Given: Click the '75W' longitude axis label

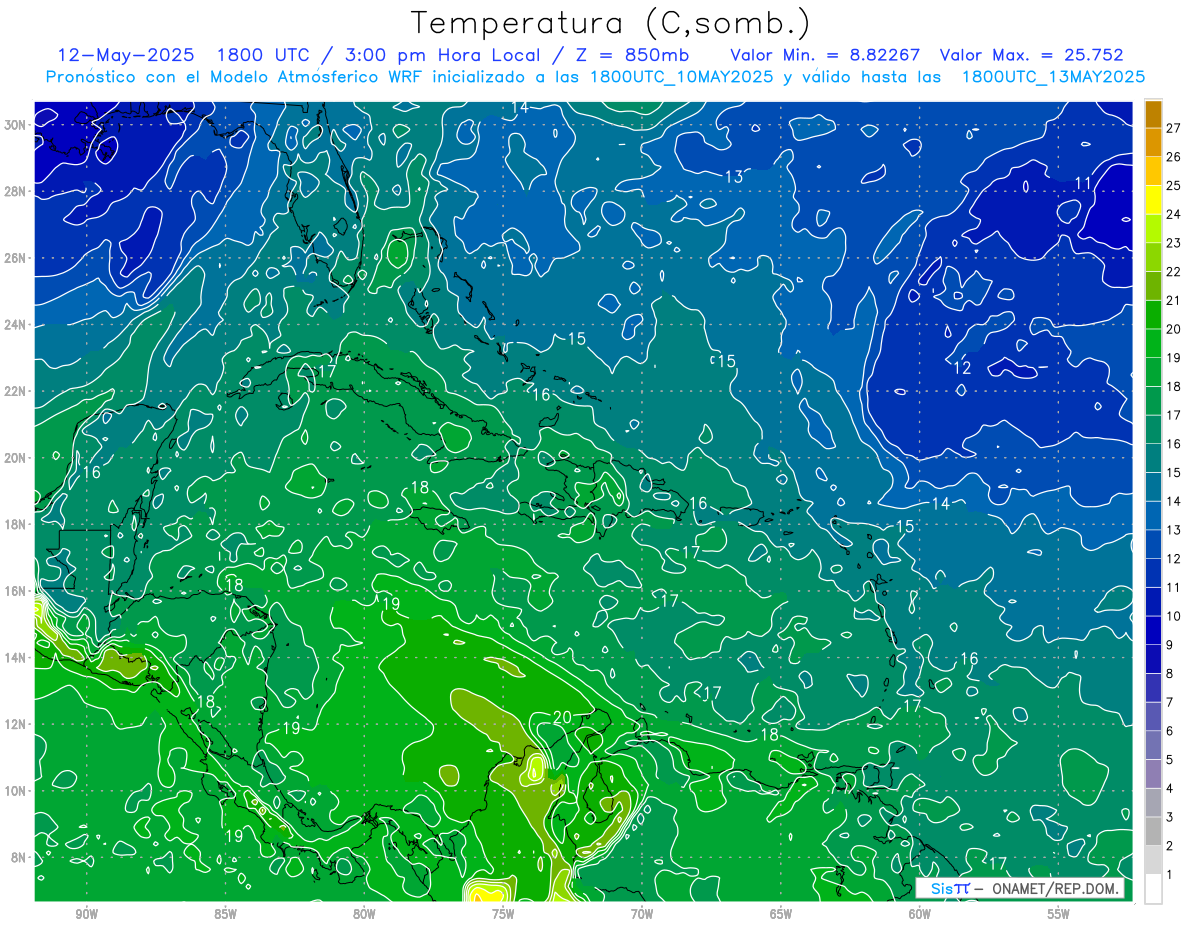Looking at the screenshot, I should 503,914.
